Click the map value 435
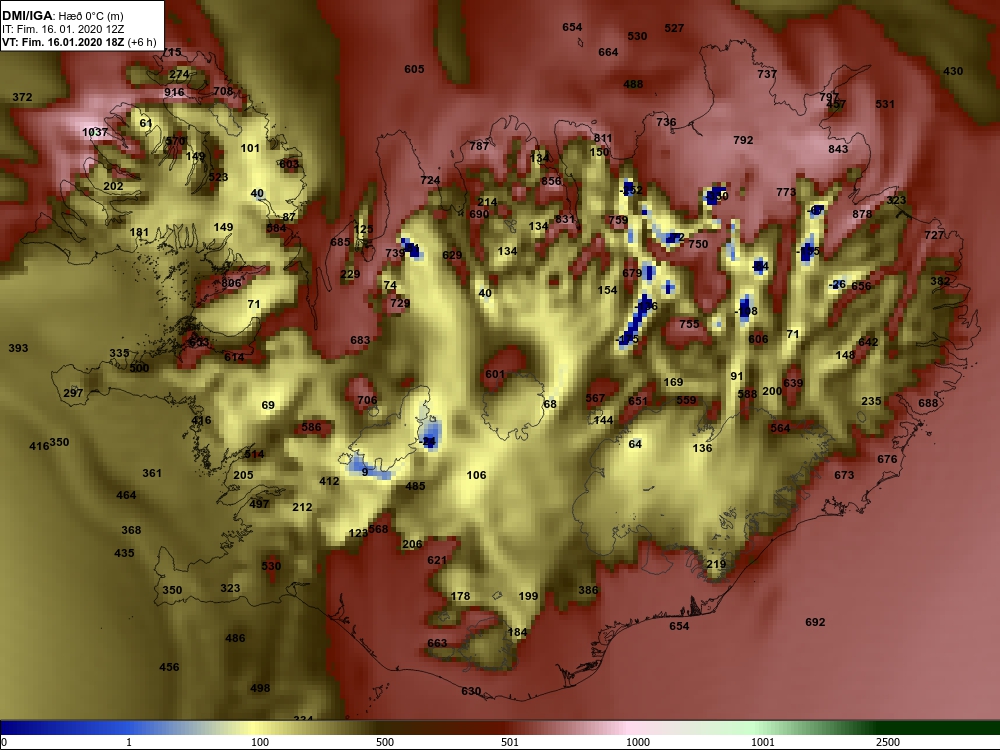The image size is (1000, 750). click(124, 553)
